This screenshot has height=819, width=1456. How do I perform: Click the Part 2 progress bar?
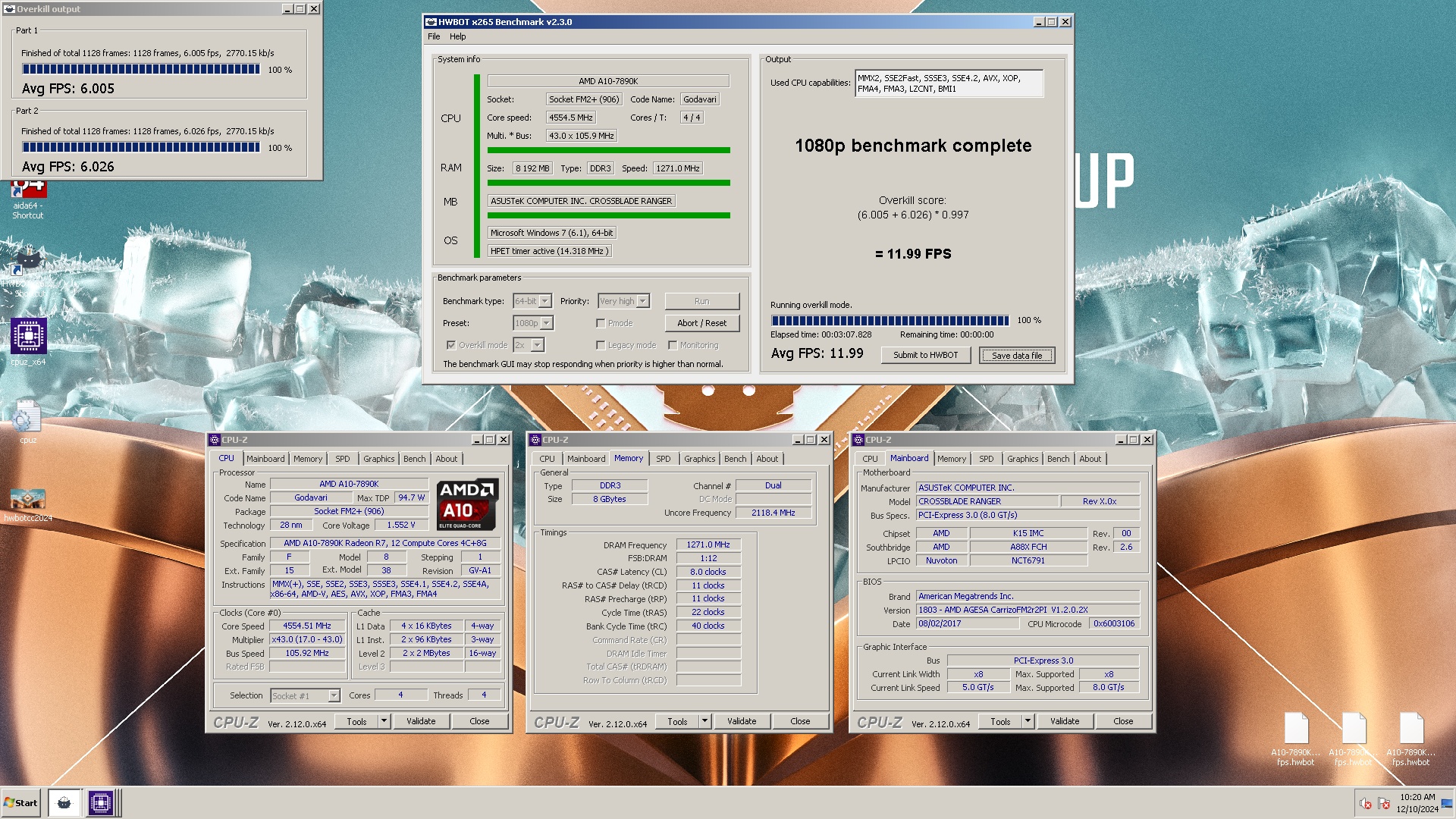141,148
